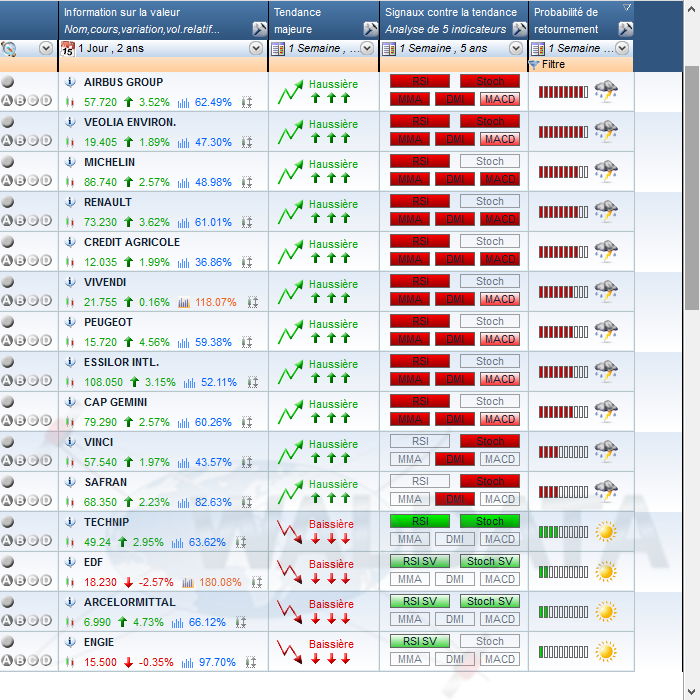Image resolution: width=700 pixels, height=700 pixels.
Task: Click the RSI signal button in AIRBUS GROUP row
Action: click(420, 81)
